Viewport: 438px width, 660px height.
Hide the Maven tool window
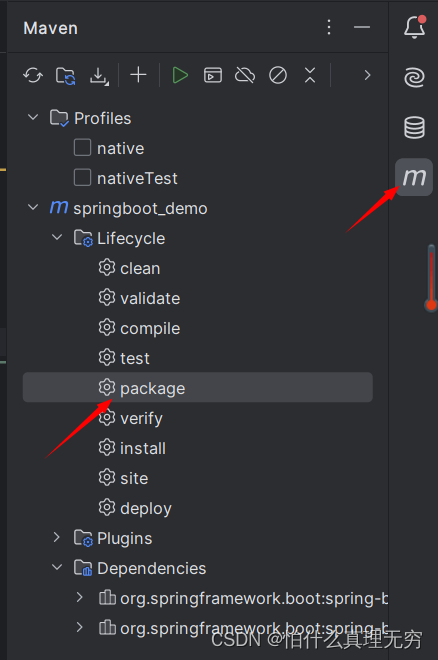point(362,27)
